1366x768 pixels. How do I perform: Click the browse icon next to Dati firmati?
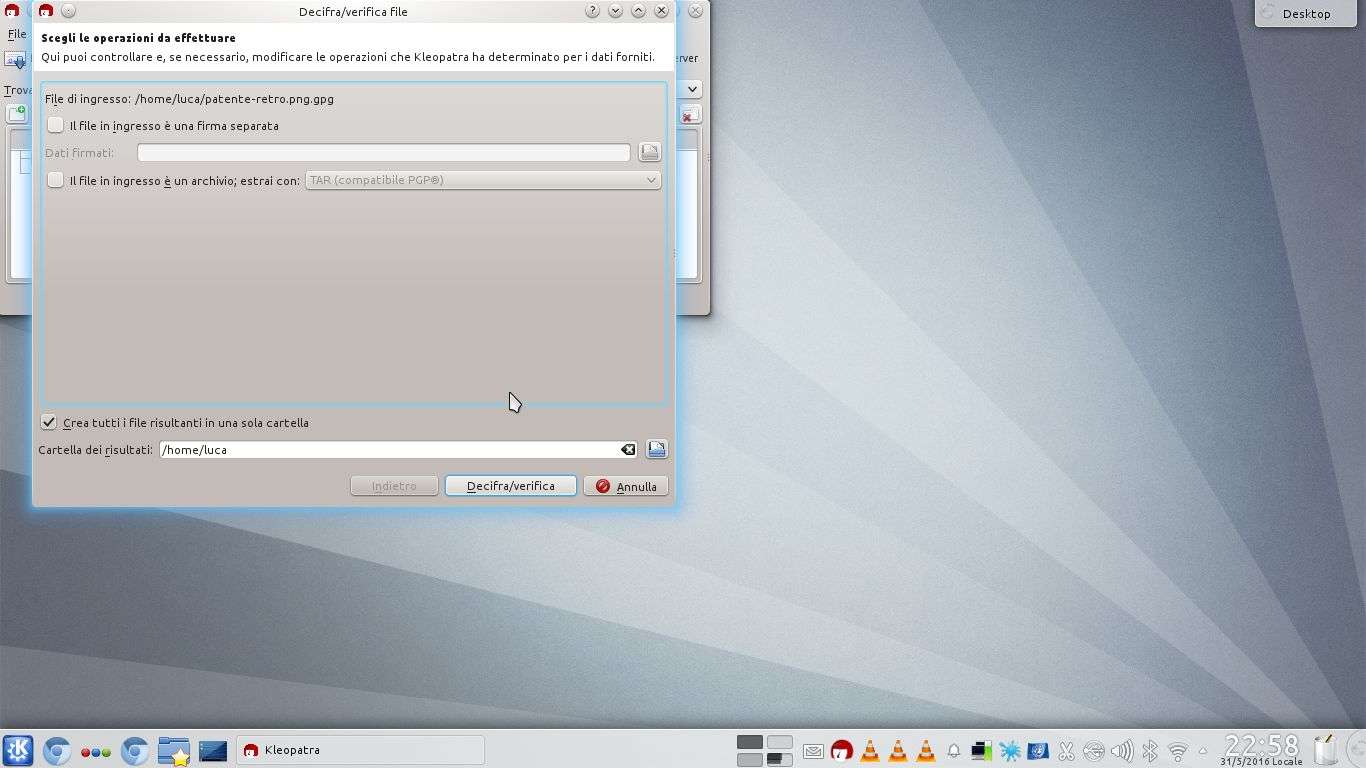pos(650,153)
